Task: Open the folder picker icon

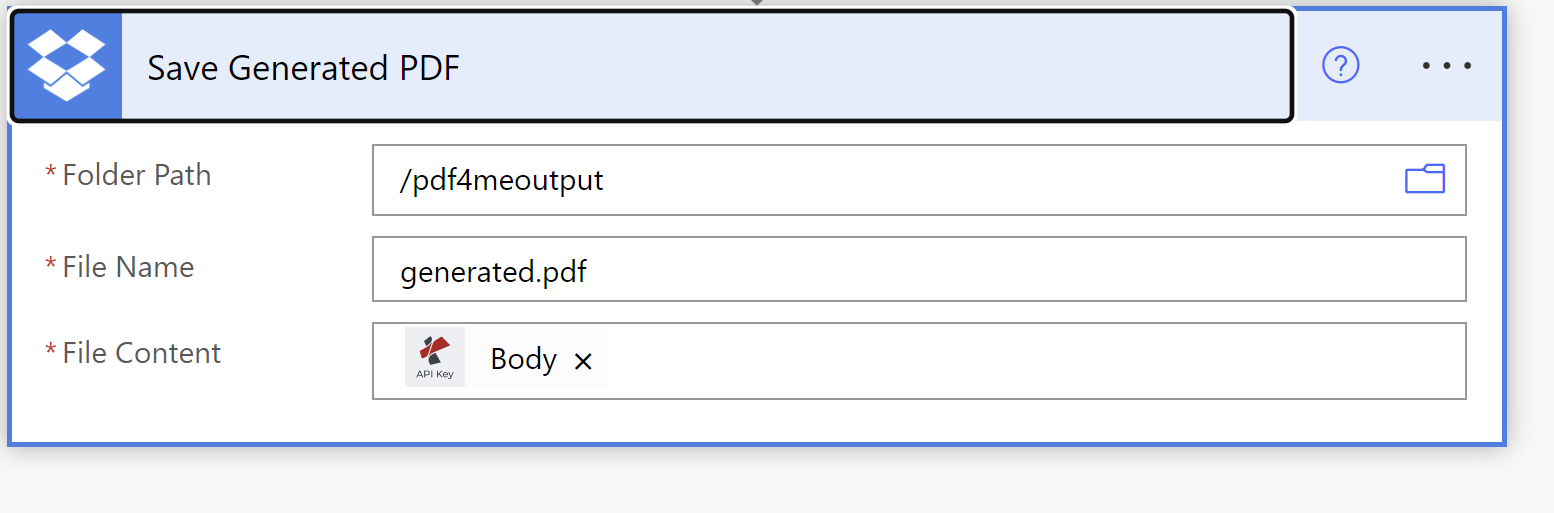Action: pos(1425,180)
